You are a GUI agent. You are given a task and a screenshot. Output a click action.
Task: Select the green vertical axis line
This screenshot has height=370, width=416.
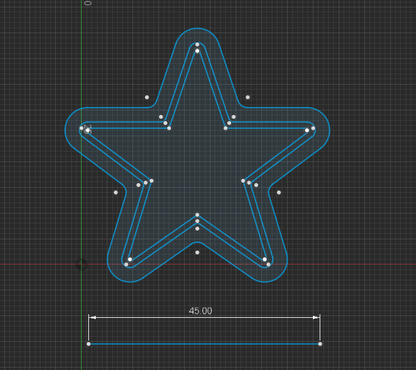[82, 185]
